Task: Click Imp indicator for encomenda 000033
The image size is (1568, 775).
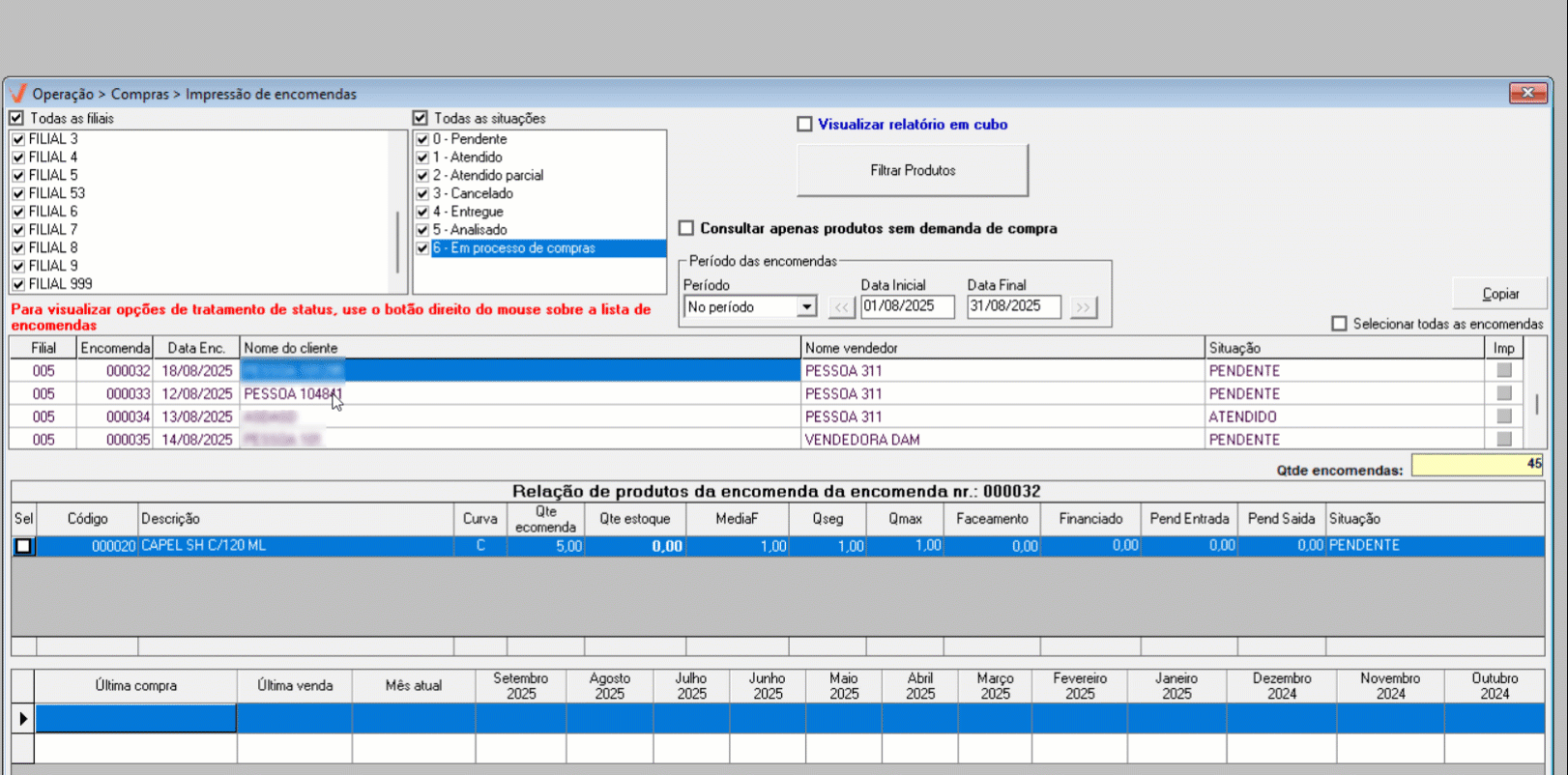Action: coord(1503,393)
